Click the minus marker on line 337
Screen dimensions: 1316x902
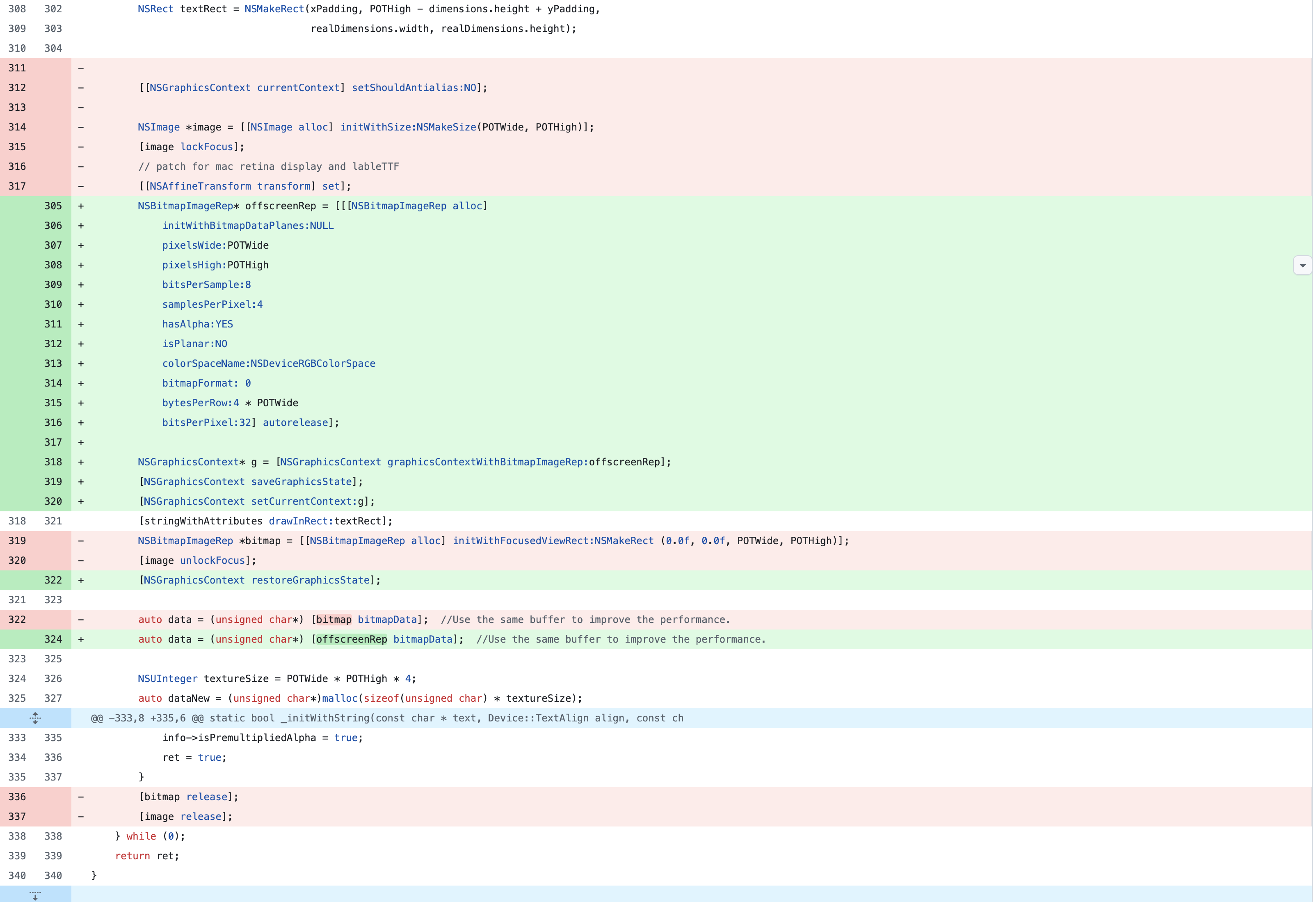click(81, 817)
